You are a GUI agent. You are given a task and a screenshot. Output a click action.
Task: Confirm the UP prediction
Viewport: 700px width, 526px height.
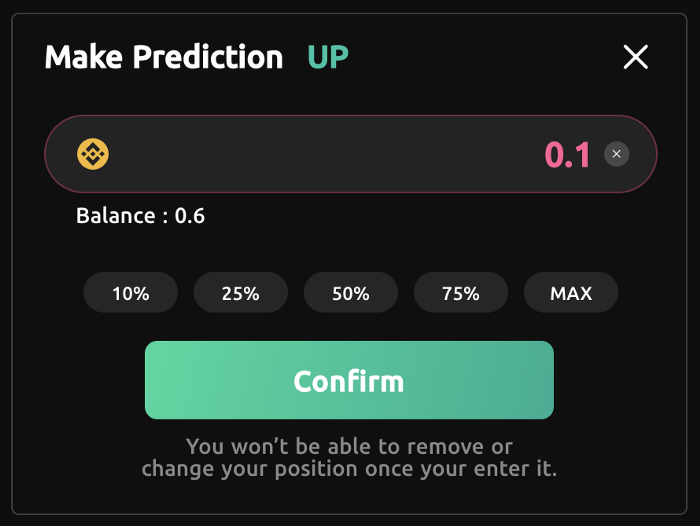point(350,380)
